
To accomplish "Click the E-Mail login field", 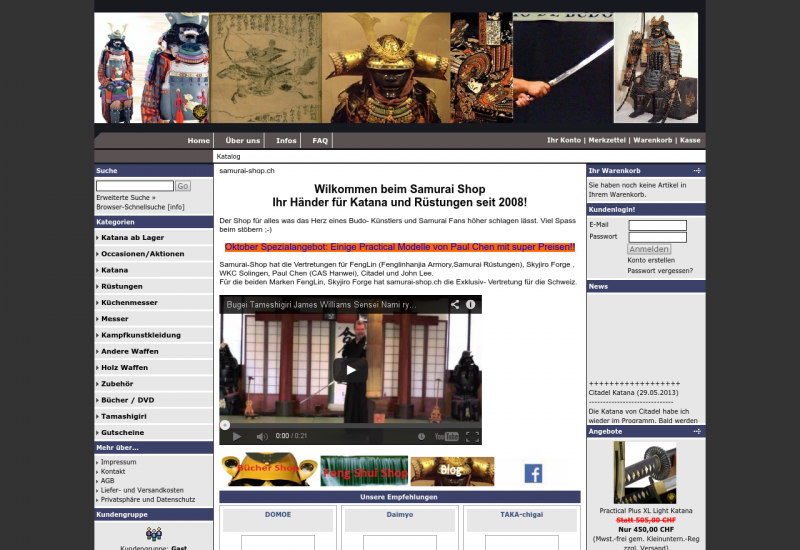I will 657,225.
